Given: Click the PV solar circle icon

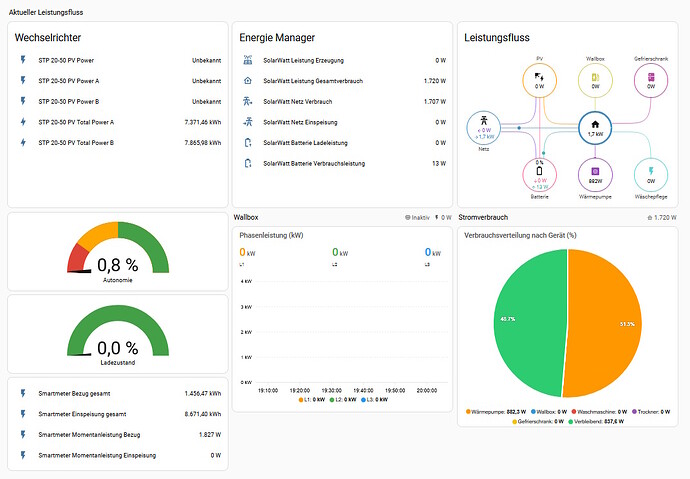Looking at the screenshot, I should pos(540,81).
